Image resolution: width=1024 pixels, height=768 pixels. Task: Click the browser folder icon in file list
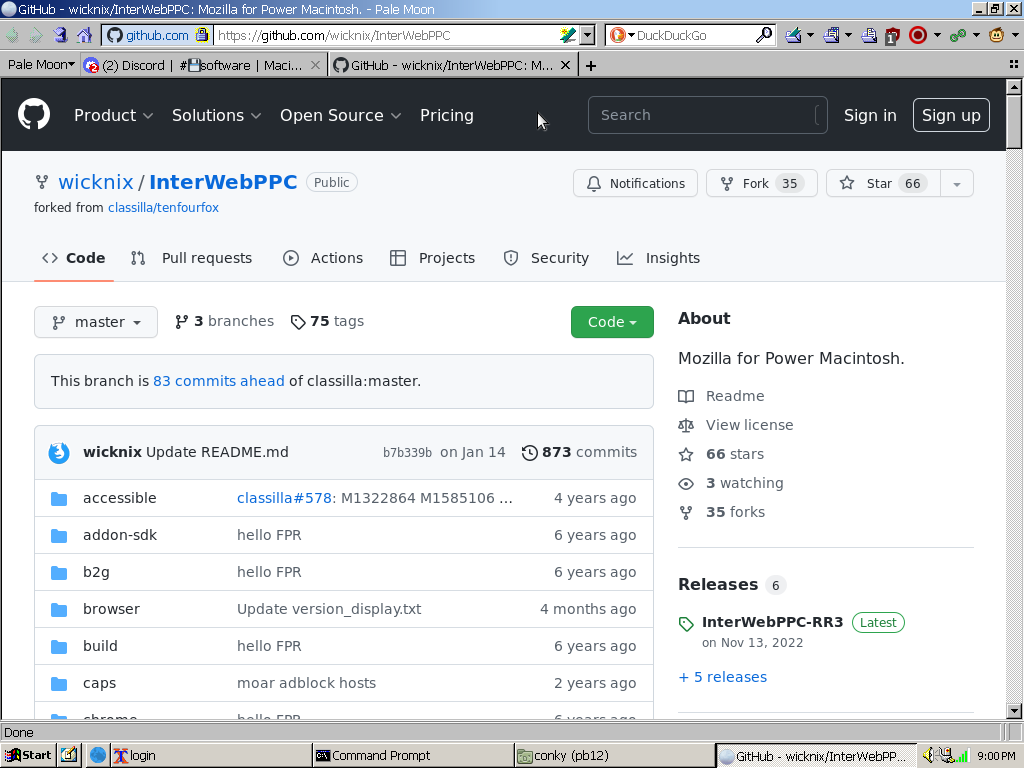[59, 610]
